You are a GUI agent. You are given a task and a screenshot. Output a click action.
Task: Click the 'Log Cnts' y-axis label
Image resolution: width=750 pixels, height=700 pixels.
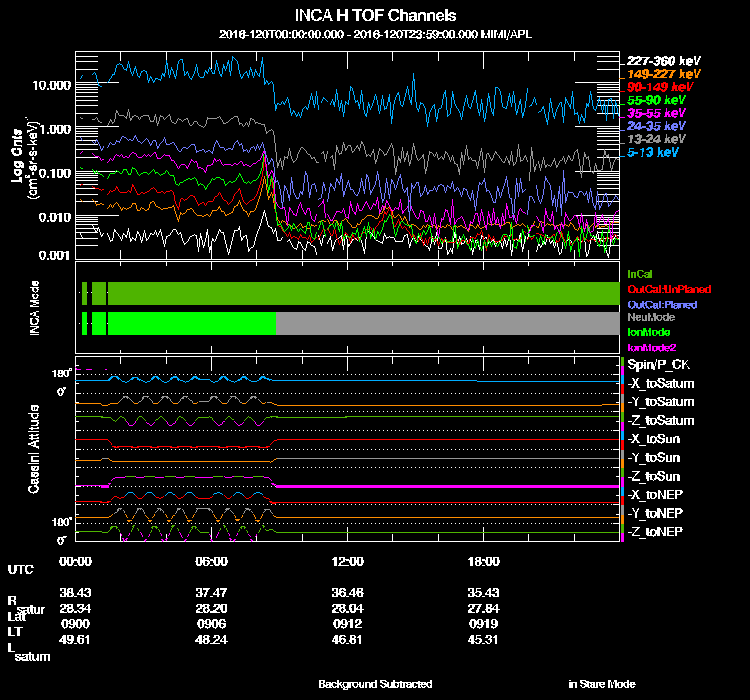[17, 156]
